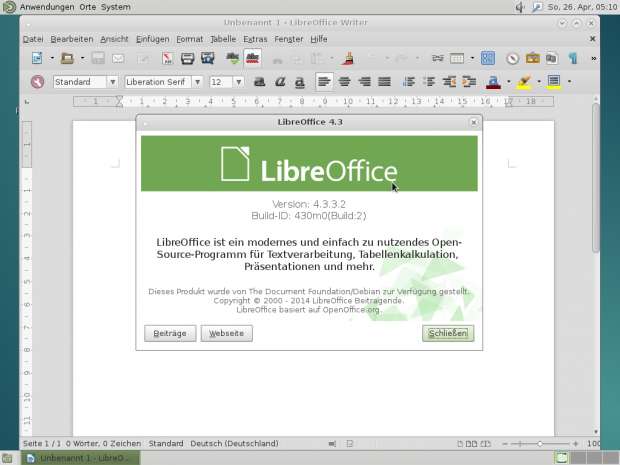The width and height of the screenshot is (620, 465).
Task: Open the font color dropdown arrow
Action: click(x=509, y=82)
